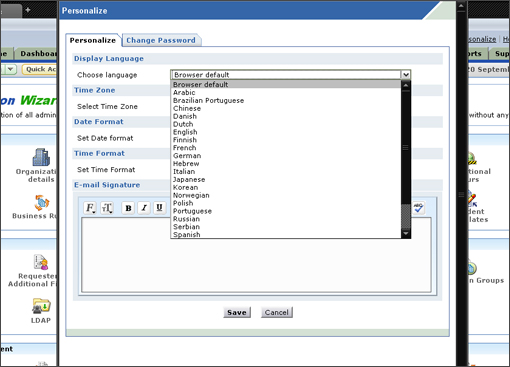Select Korean in language list
This screenshot has width=510, height=367.
tap(286, 187)
